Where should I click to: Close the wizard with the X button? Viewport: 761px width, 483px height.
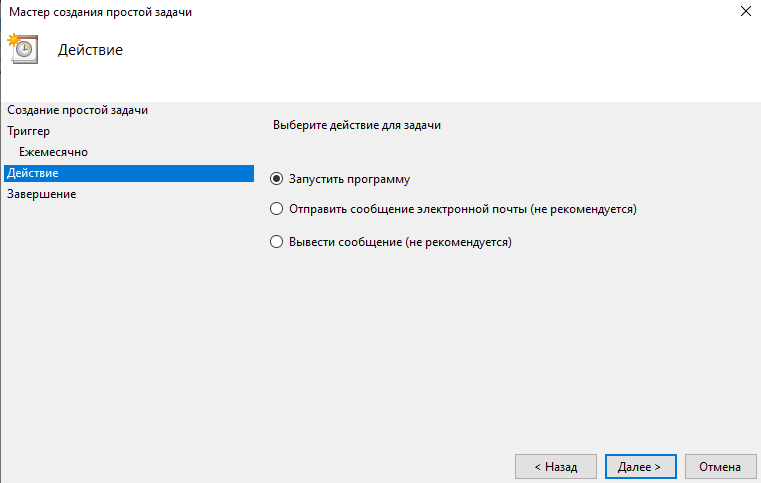[x=746, y=11]
